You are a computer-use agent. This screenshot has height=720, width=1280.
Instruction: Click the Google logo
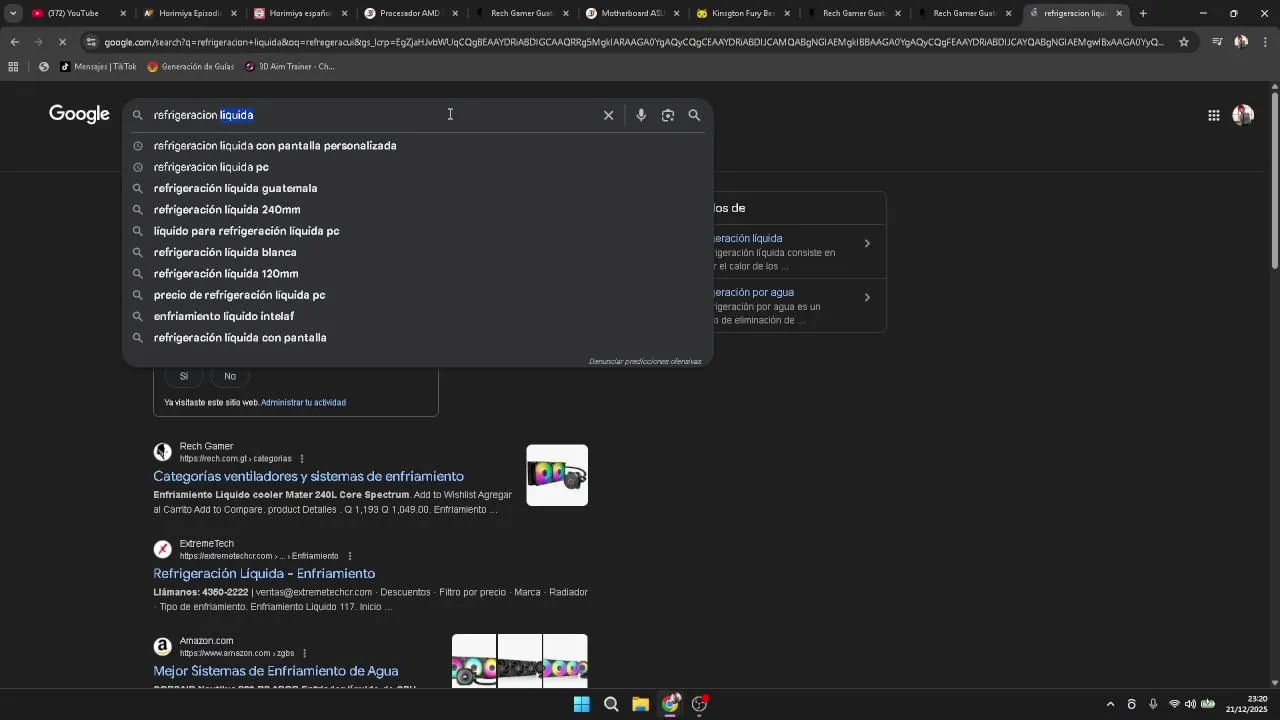(79, 114)
